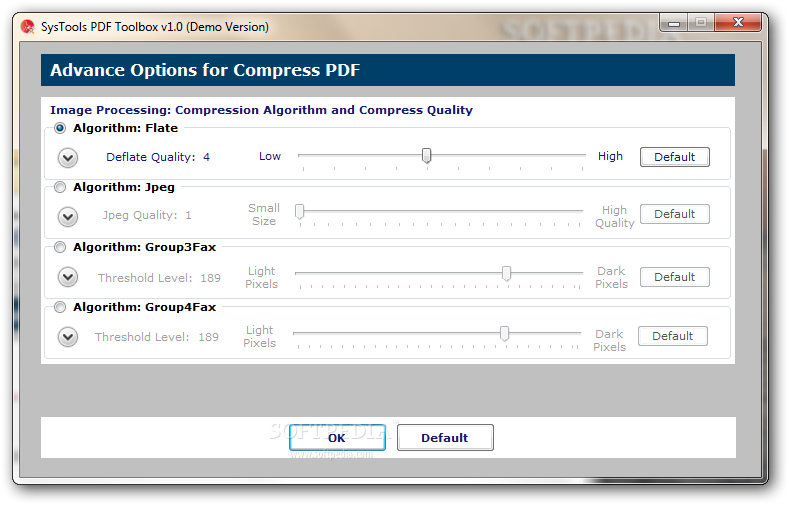Click the Group3Fax 'Light Pixels' label
This screenshot has height=505, width=789.
click(x=262, y=278)
